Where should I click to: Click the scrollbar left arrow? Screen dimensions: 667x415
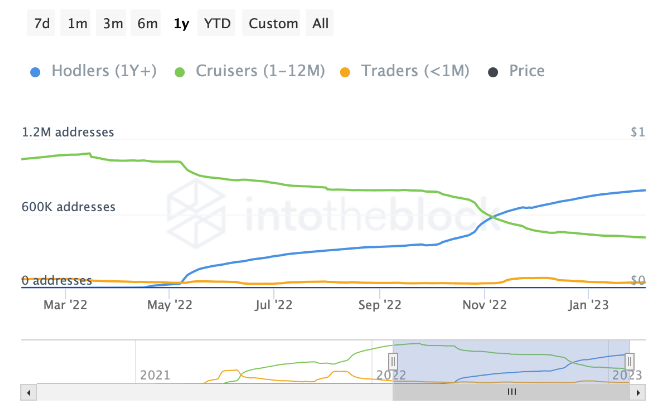(28, 393)
